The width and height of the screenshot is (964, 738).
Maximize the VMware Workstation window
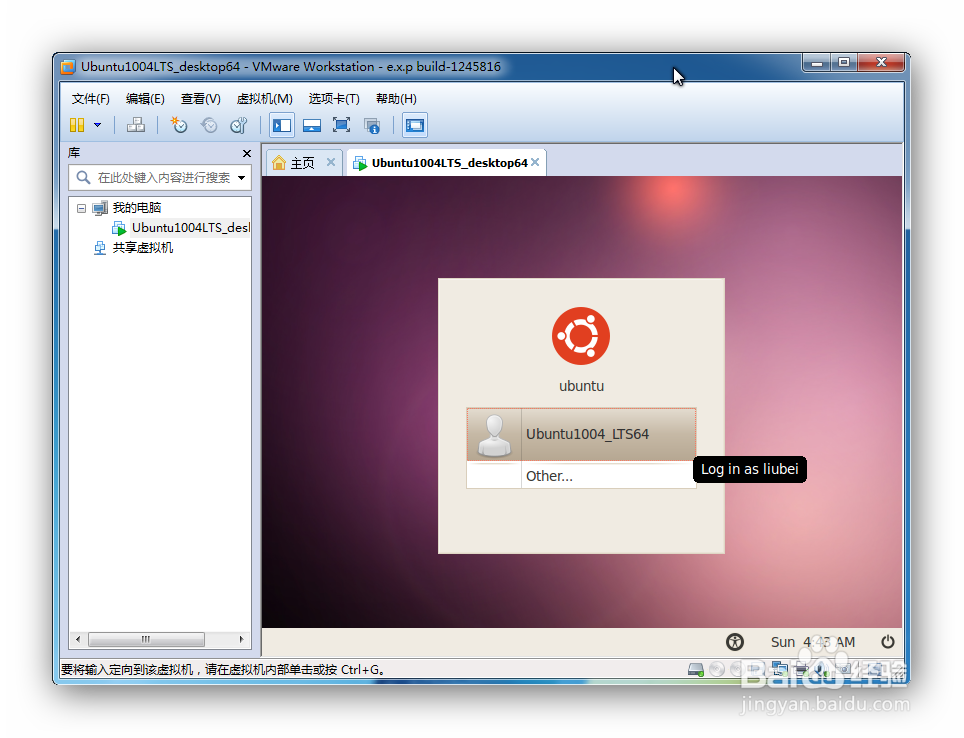(x=844, y=63)
